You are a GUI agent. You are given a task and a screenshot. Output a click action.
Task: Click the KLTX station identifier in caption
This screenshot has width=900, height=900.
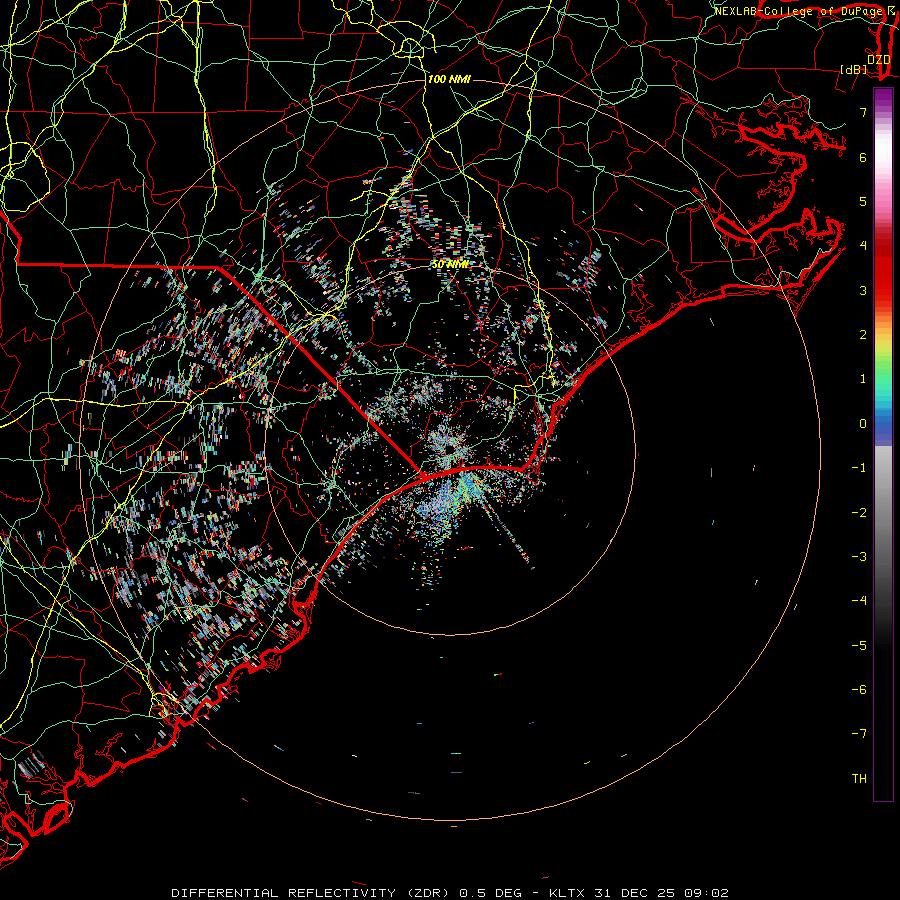coord(566,893)
